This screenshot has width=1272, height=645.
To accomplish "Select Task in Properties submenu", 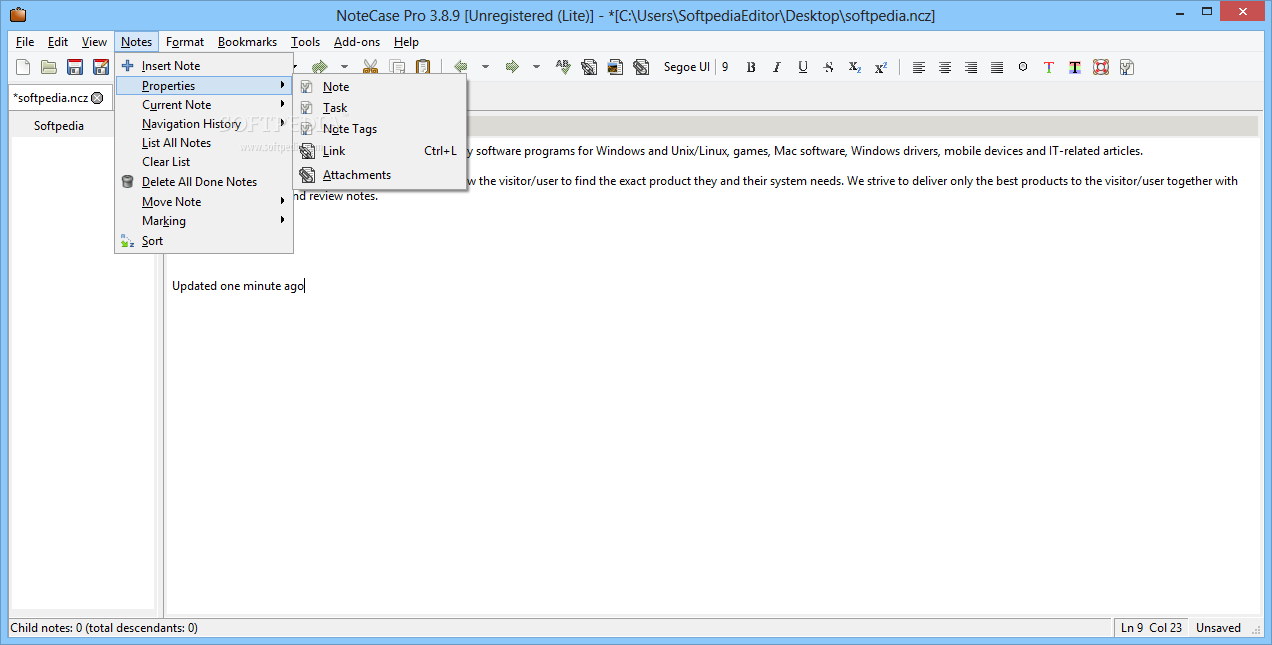I will tap(379, 108).
